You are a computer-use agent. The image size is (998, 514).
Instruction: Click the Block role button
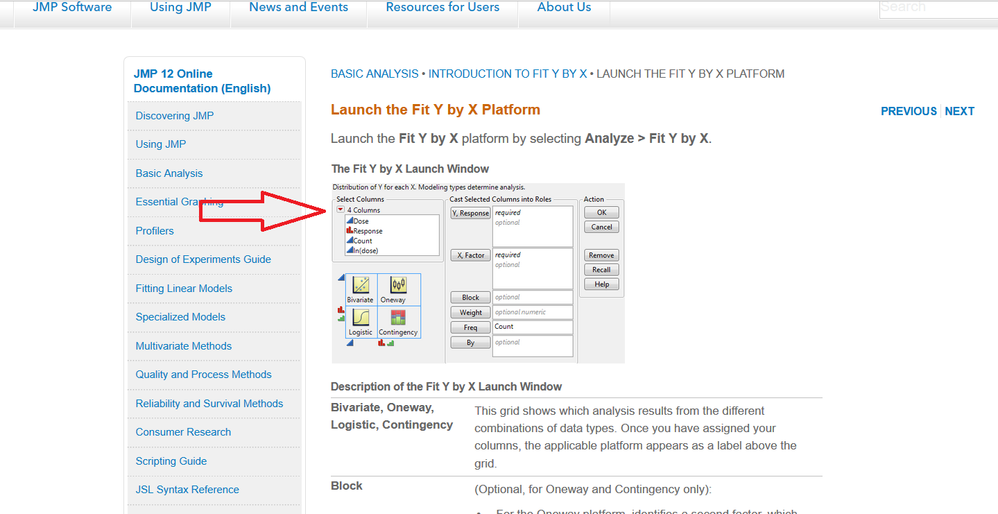click(470, 297)
